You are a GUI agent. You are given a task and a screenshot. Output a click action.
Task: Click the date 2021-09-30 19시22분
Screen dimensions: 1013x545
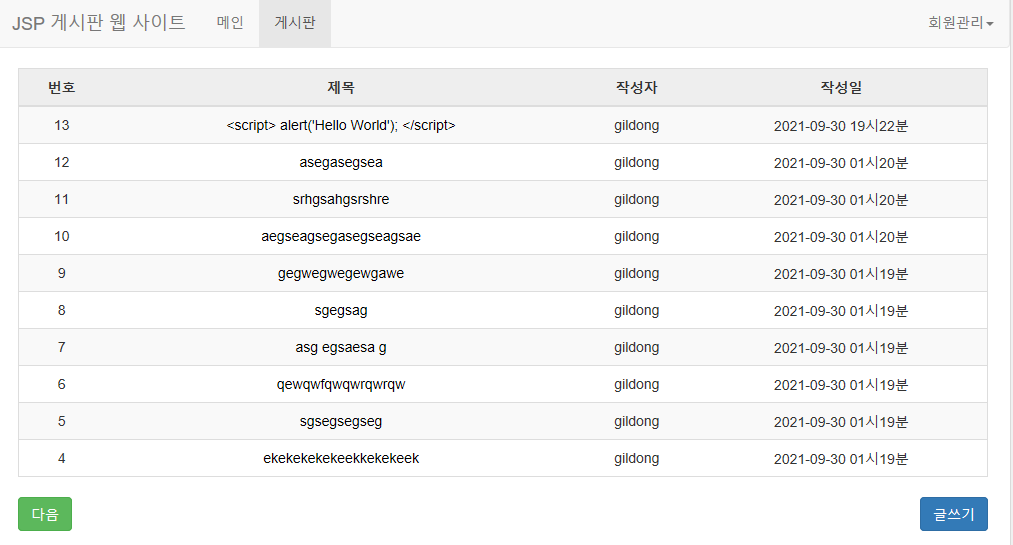pyautogui.click(x=841, y=126)
